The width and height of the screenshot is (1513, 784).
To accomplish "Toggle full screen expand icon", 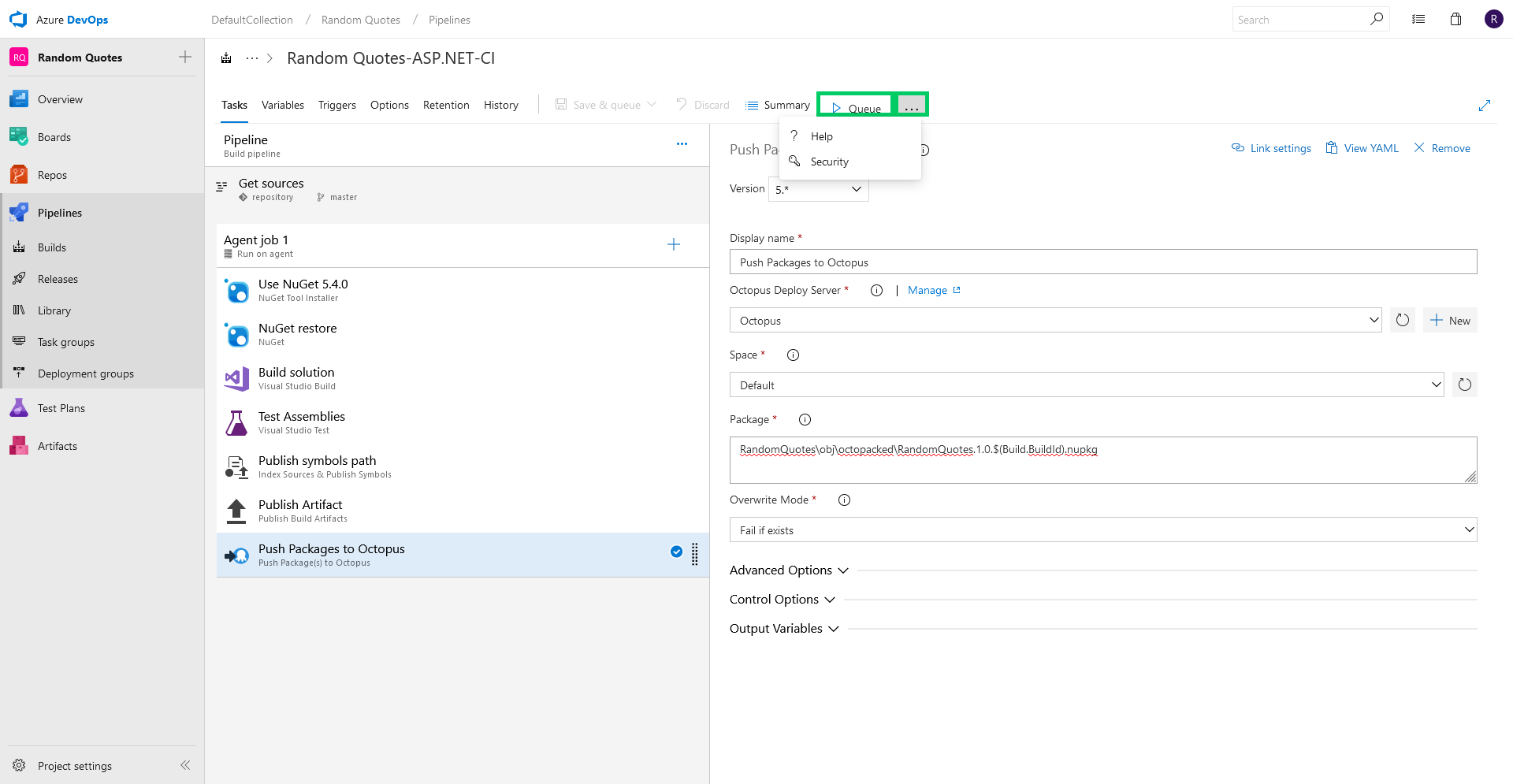I will pos(1485,105).
